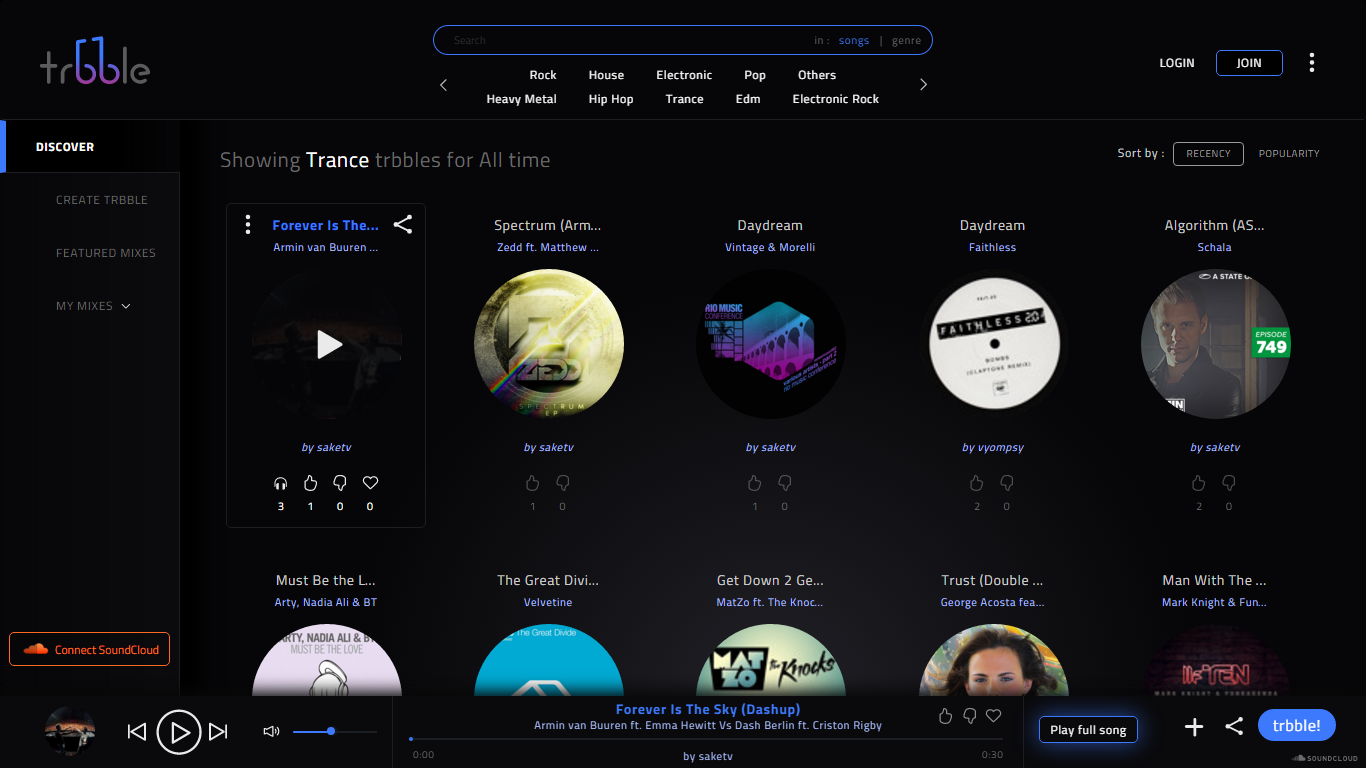This screenshot has width=1366, height=768.
Task: Dislike the Forever Is The trbble card
Action: [340, 483]
